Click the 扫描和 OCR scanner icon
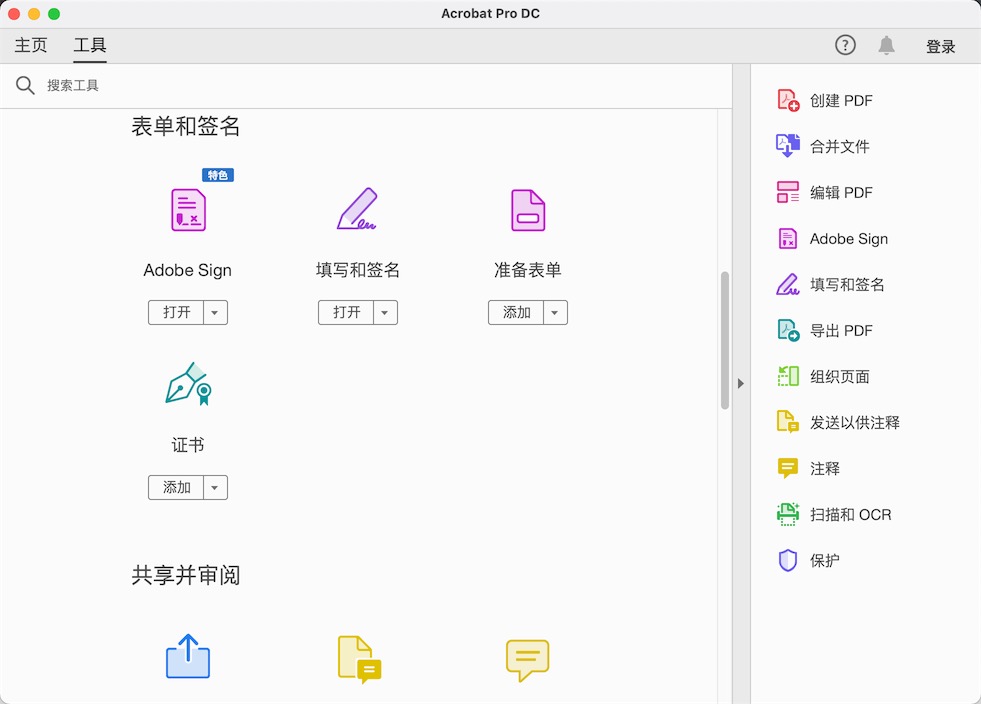 [x=788, y=514]
